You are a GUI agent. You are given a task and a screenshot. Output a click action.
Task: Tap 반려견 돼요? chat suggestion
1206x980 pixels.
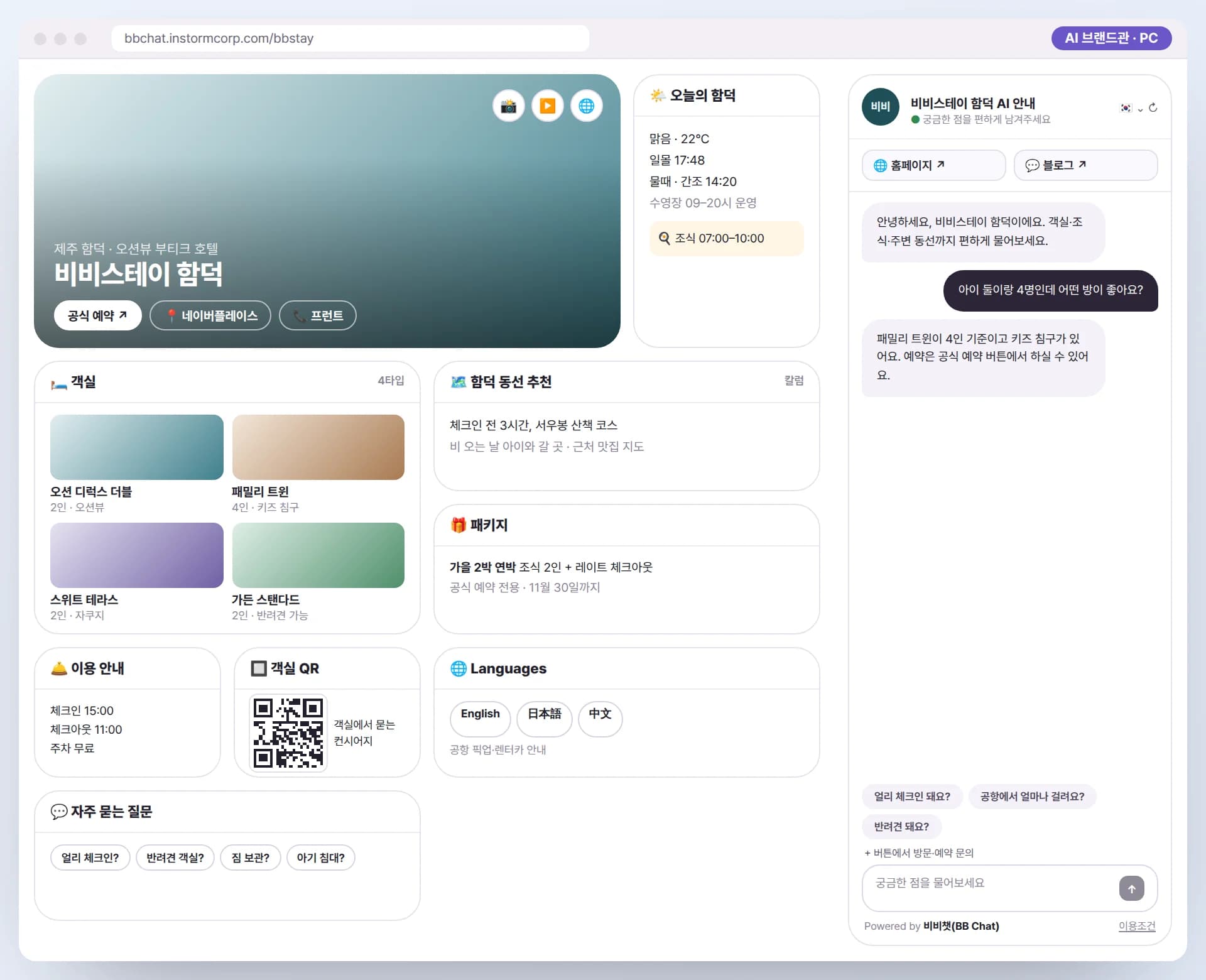pyautogui.click(x=901, y=826)
